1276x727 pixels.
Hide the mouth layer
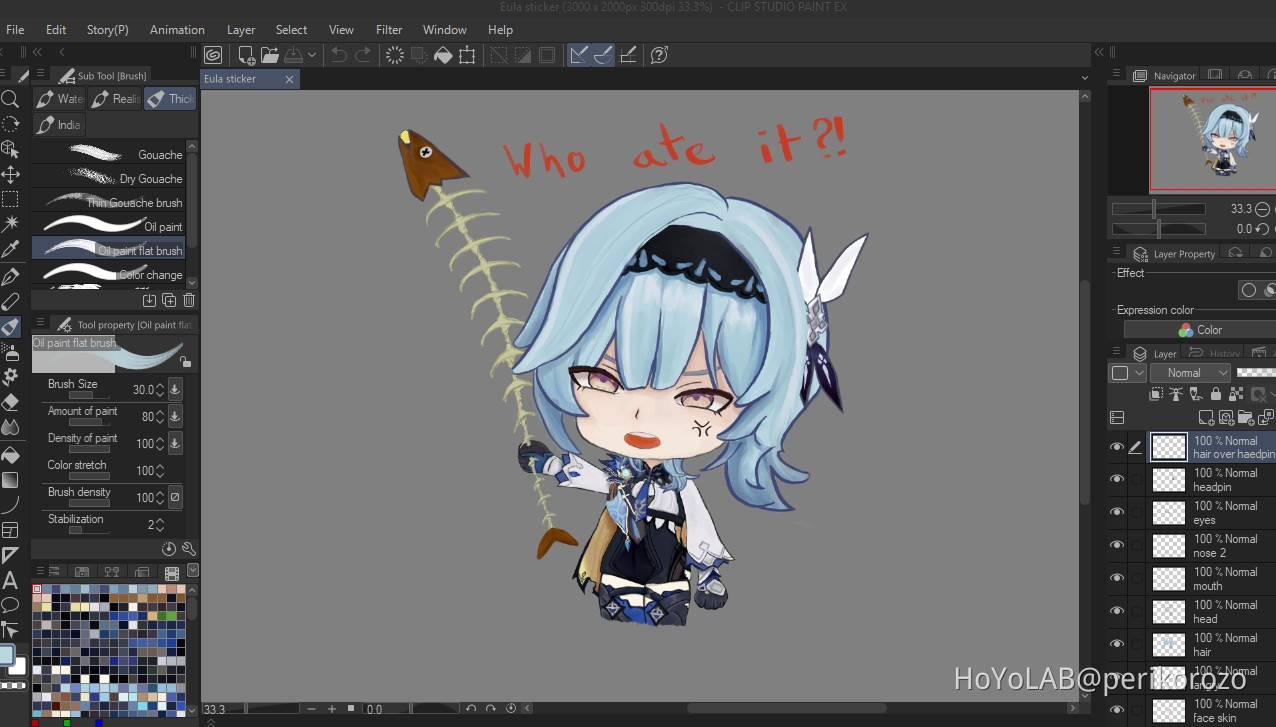point(1117,578)
